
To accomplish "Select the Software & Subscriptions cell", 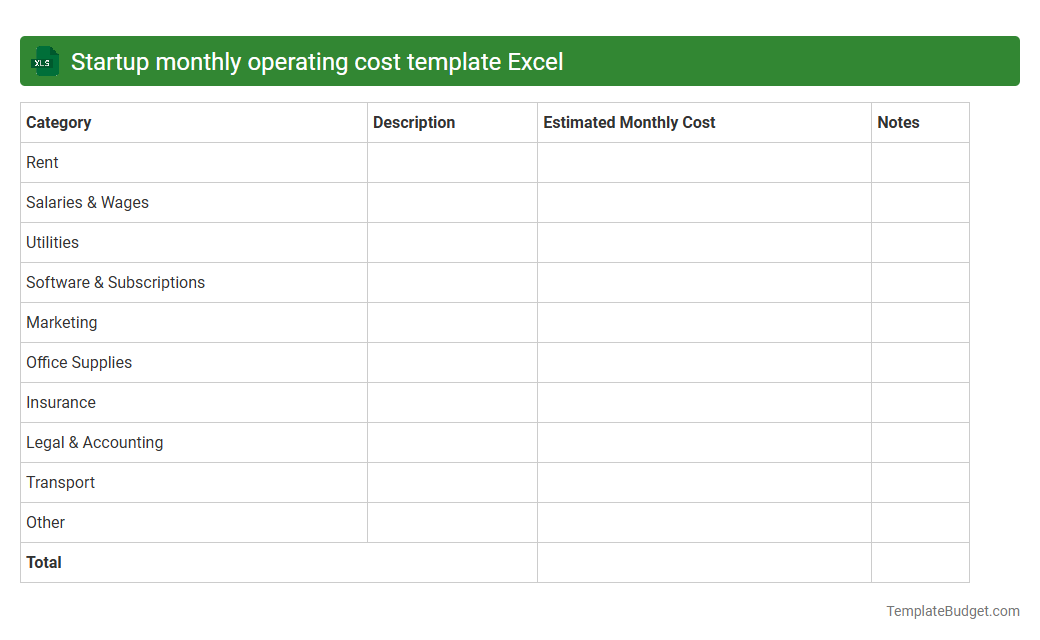I will (115, 282).
